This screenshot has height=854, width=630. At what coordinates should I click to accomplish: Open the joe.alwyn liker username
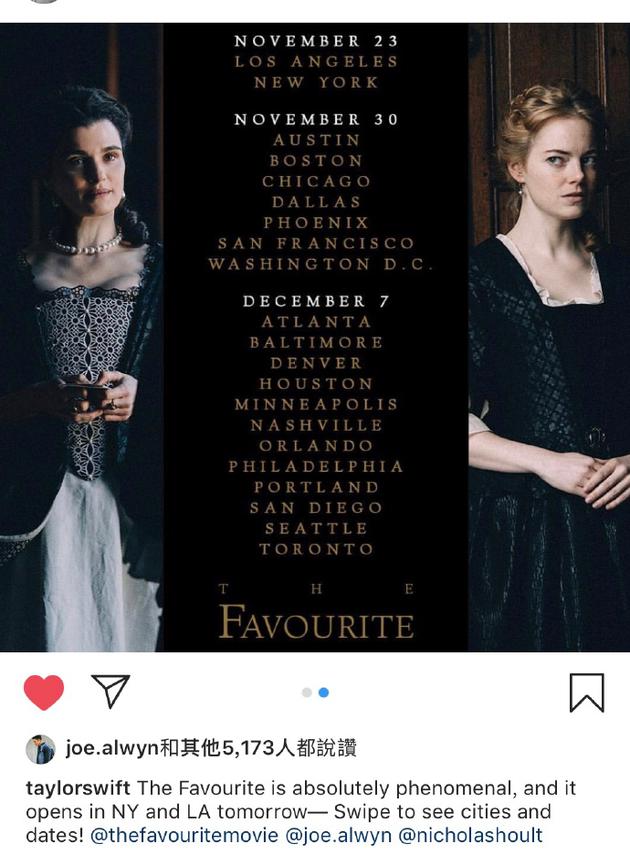click(112, 748)
